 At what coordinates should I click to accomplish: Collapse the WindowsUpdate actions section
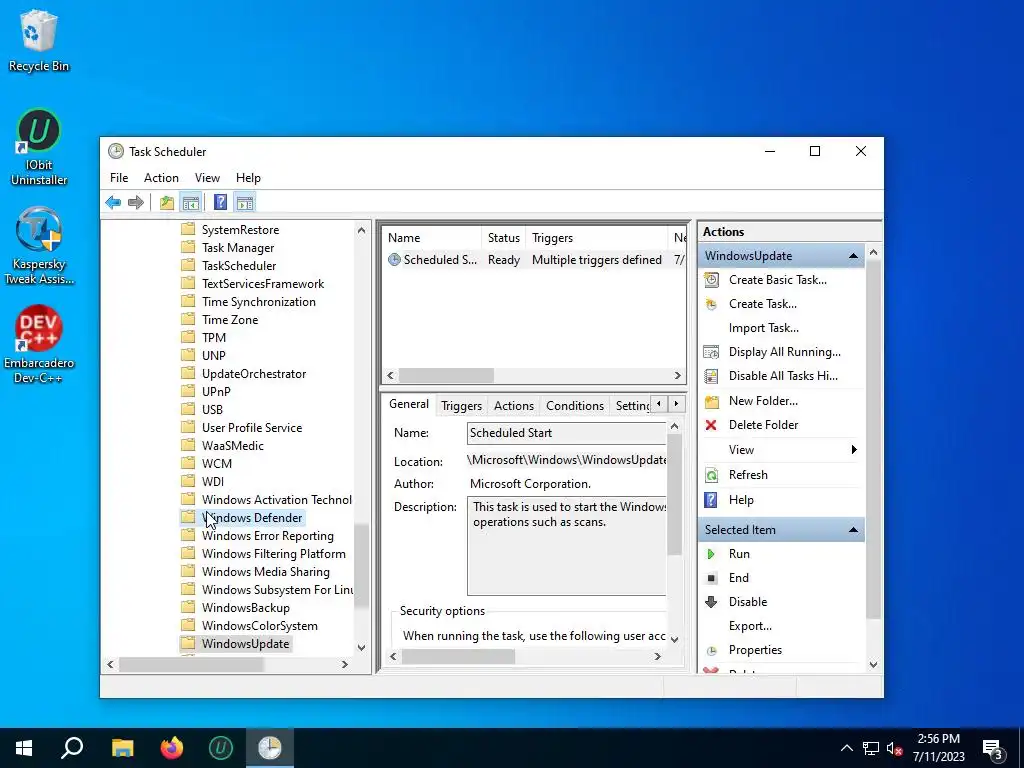click(853, 256)
